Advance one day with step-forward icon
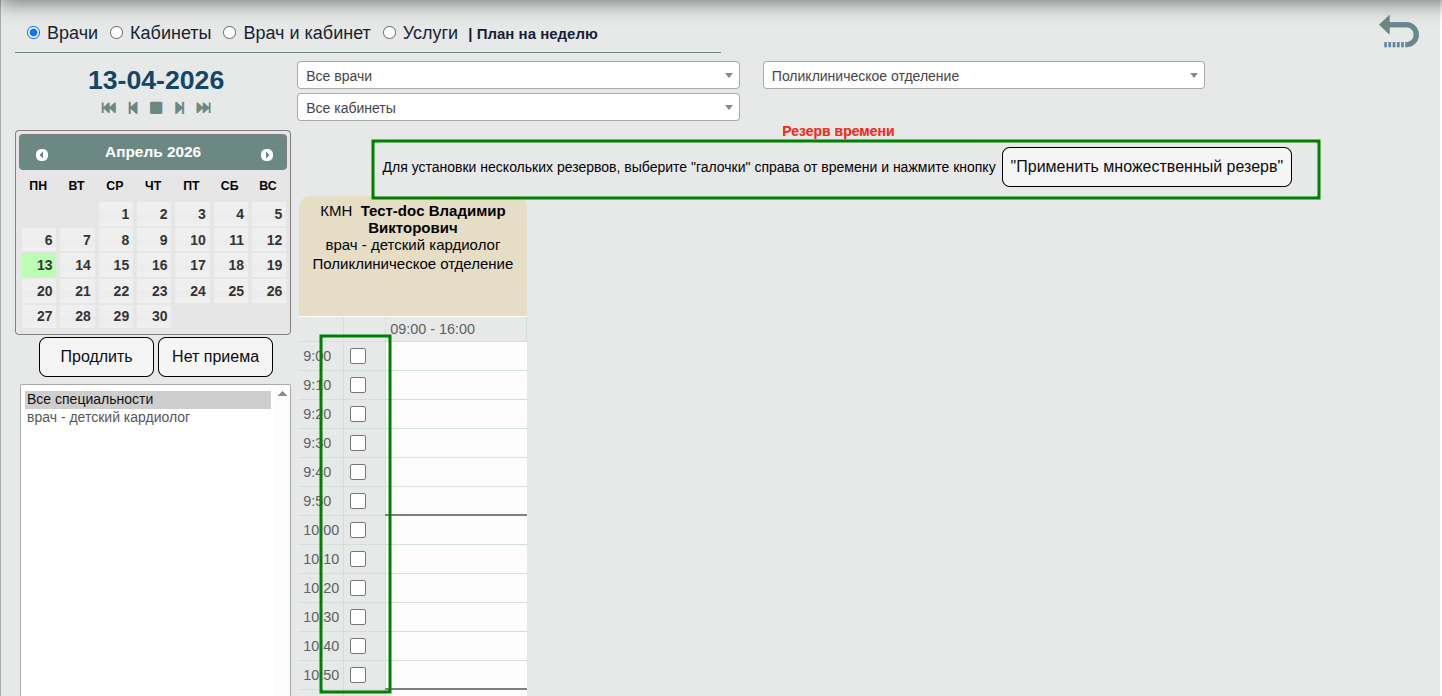This screenshot has width=1442, height=696. [x=180, y=108]
